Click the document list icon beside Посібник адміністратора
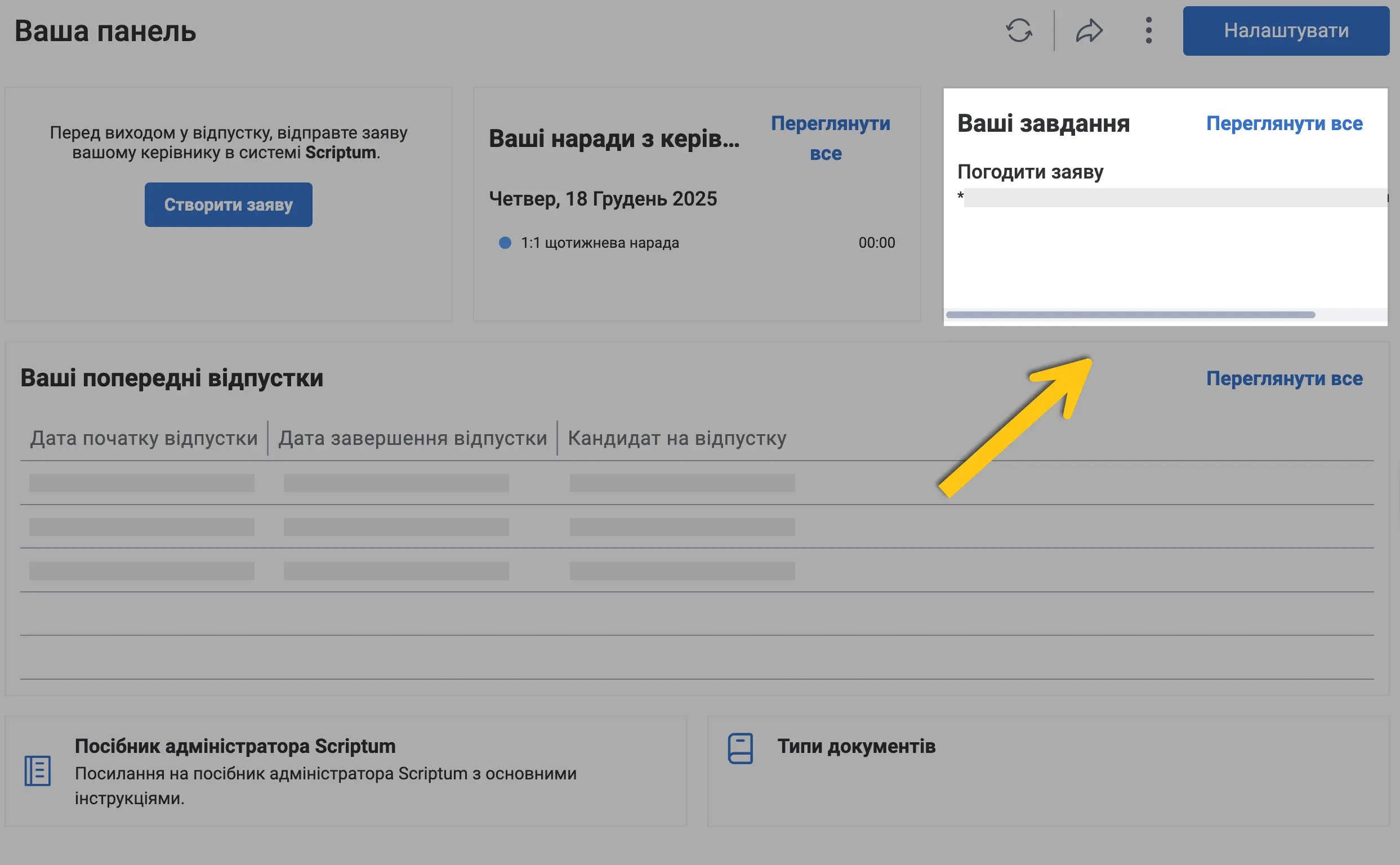Viewport: 1400px width, 865px height. [38, 770]
